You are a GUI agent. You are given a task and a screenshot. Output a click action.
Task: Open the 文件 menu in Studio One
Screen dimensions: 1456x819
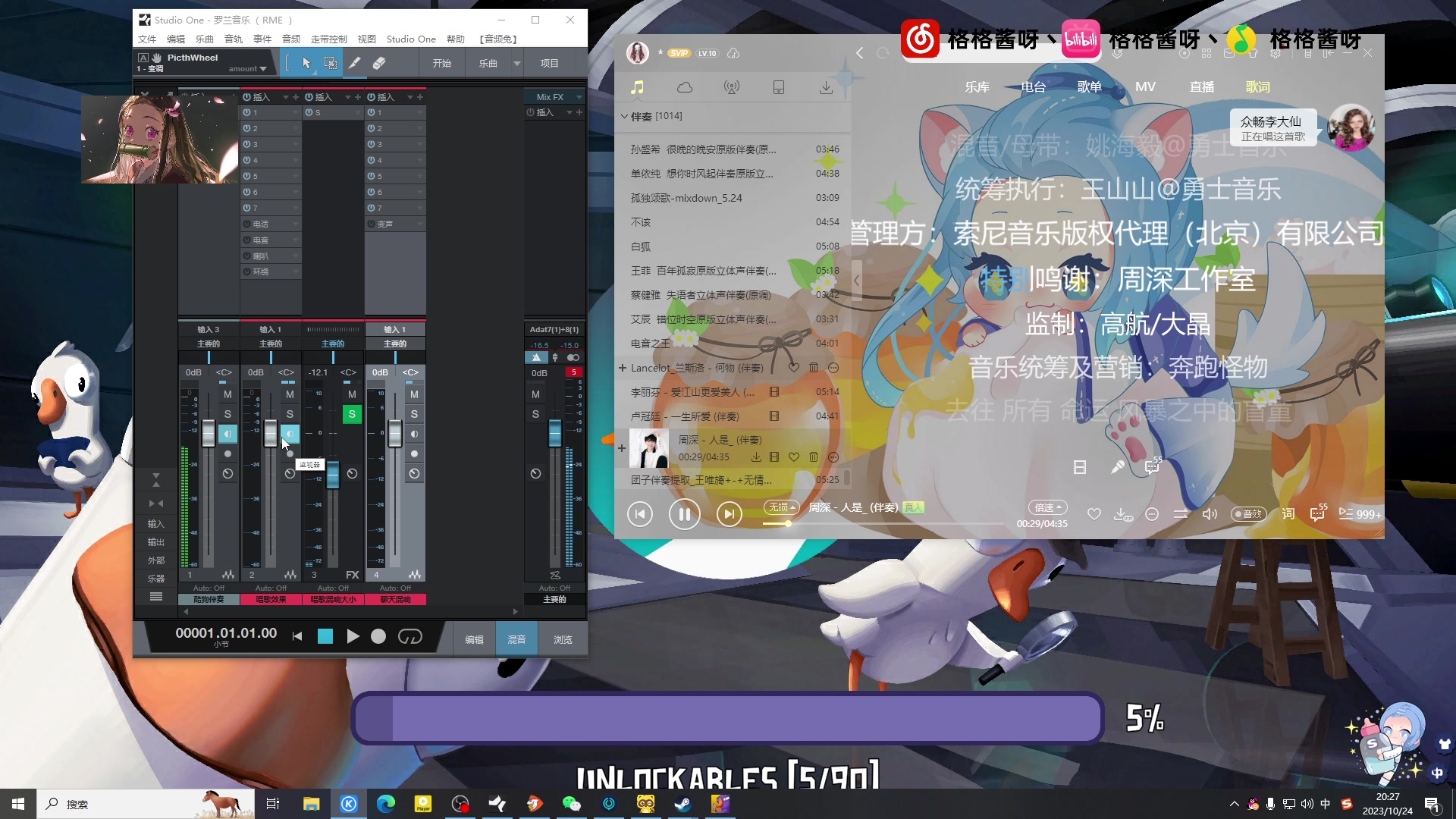(147, 39)
